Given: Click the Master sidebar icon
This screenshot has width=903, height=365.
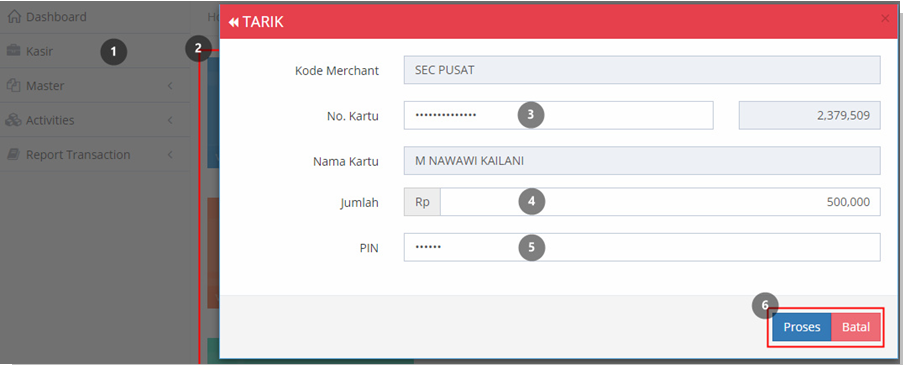Looking at the screenshot, I should (14, 86).
